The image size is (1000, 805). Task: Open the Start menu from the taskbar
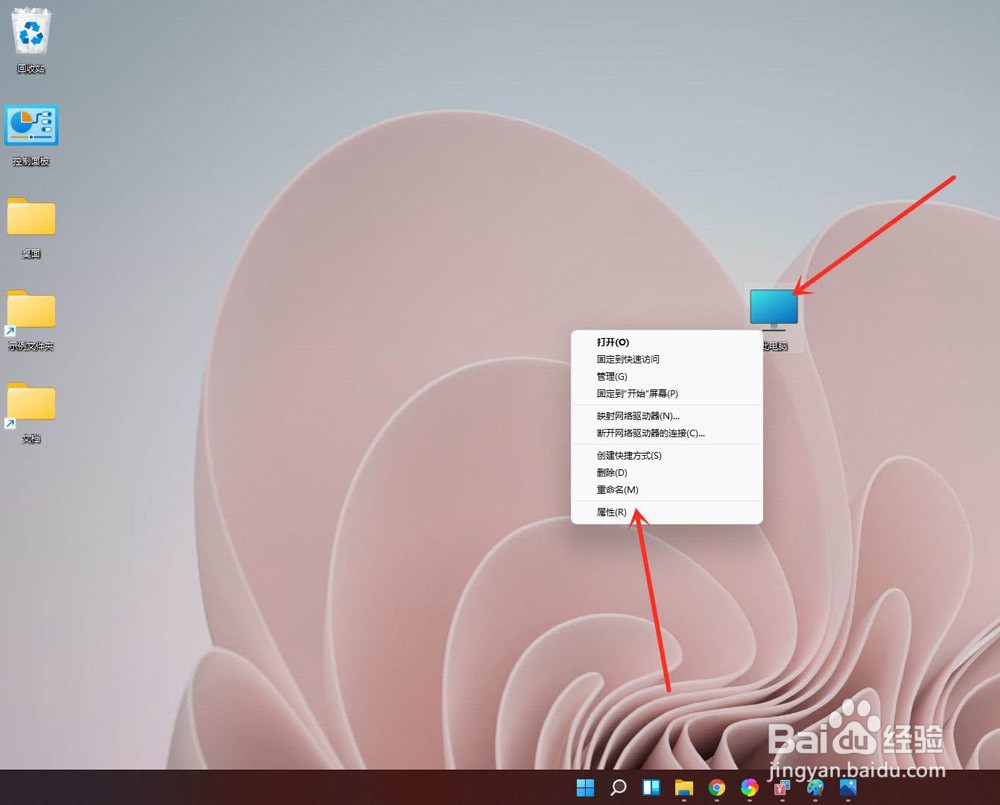[586, 789]
